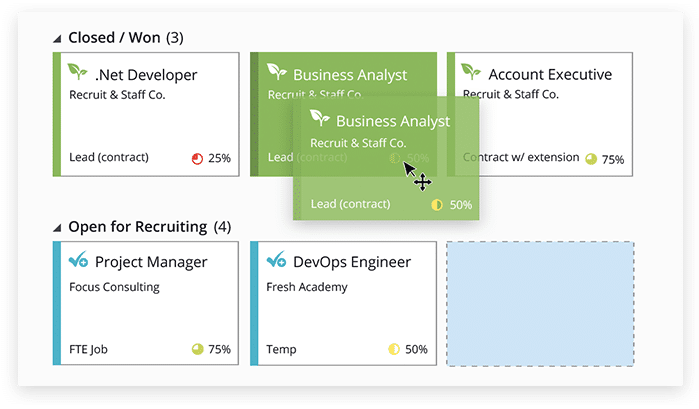Click the checkmark-plus icon on DevOps Engineer card
The width and height of the screenshot is (699, 409).
pos(276,261)
